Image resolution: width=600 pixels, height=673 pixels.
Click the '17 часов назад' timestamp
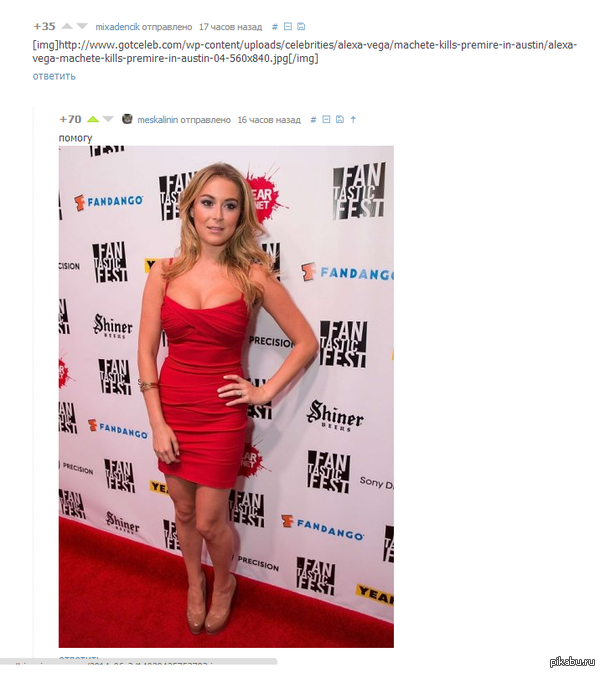click(x=230, y=27)
